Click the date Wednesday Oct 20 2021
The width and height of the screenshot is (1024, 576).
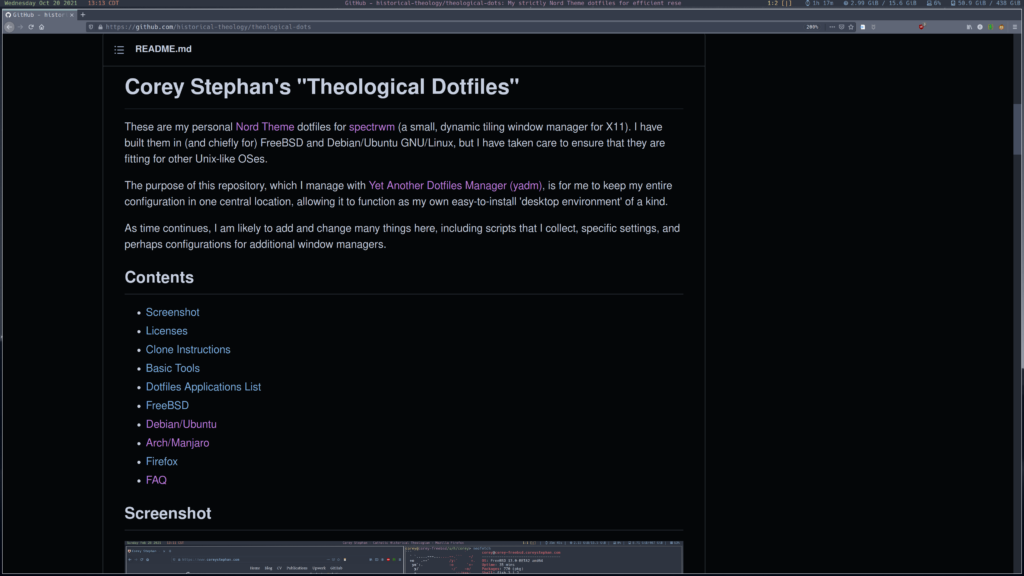tap(40, 3)
